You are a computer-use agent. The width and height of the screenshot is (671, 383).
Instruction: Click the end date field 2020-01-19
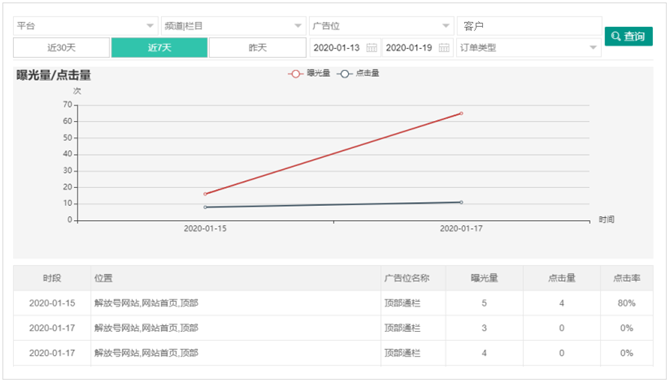click(x=418, y=48)
